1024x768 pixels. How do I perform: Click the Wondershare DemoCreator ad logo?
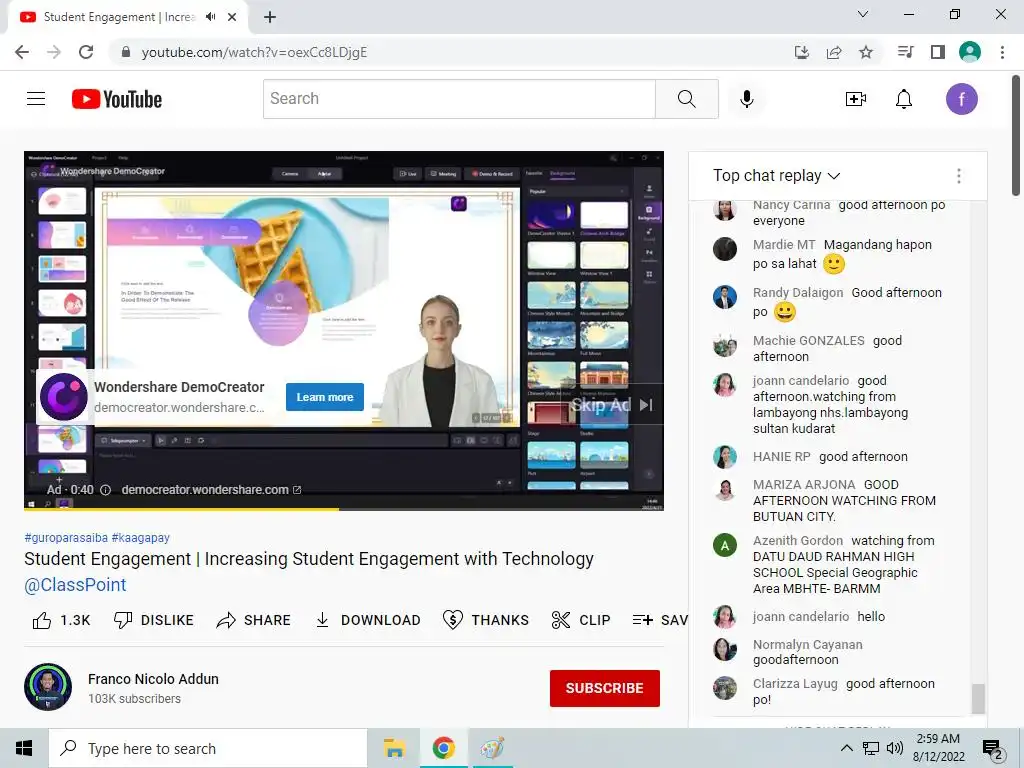point(63,397)
